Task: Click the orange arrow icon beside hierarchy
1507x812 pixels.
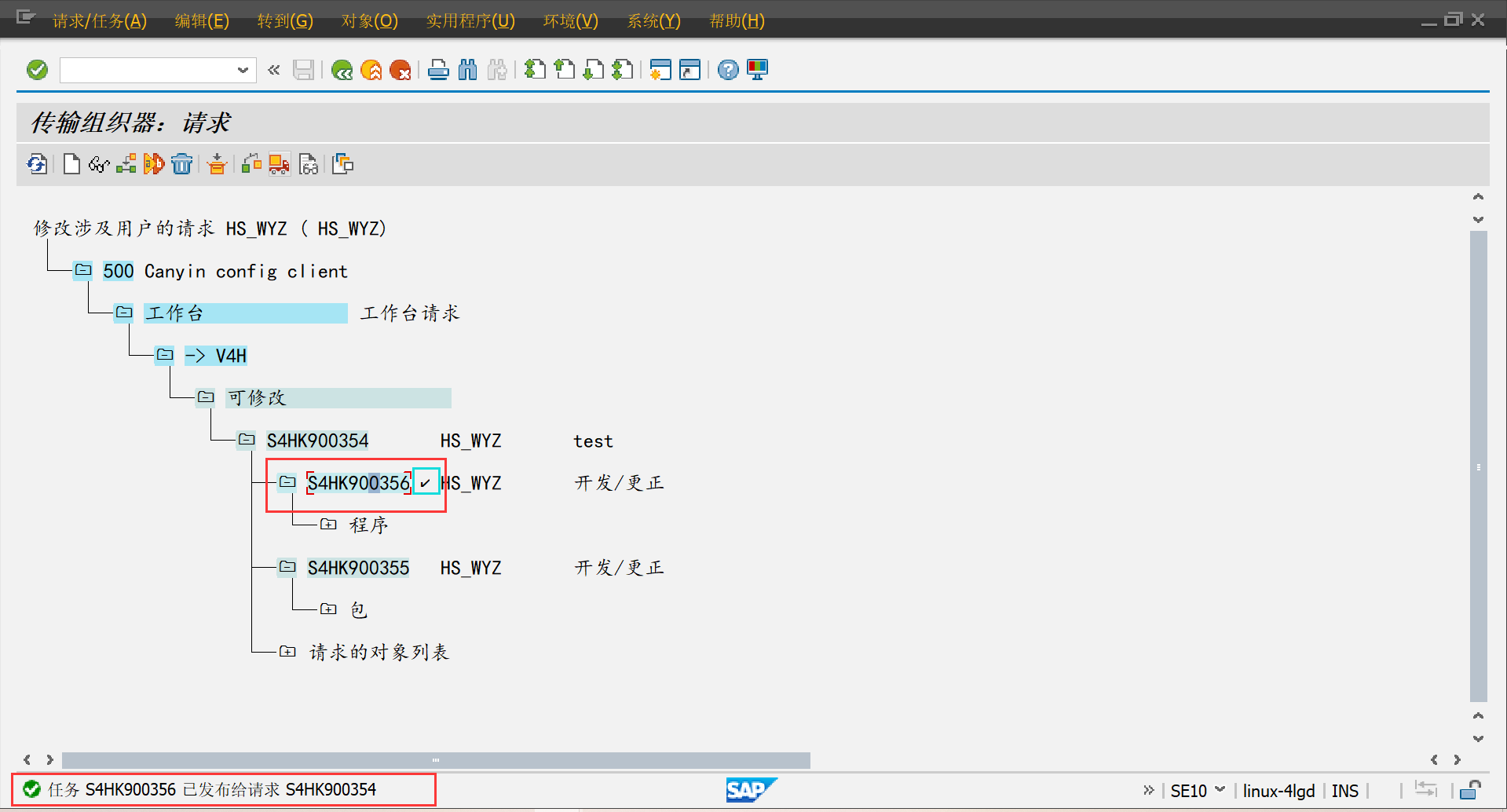Action: (154, 164)
